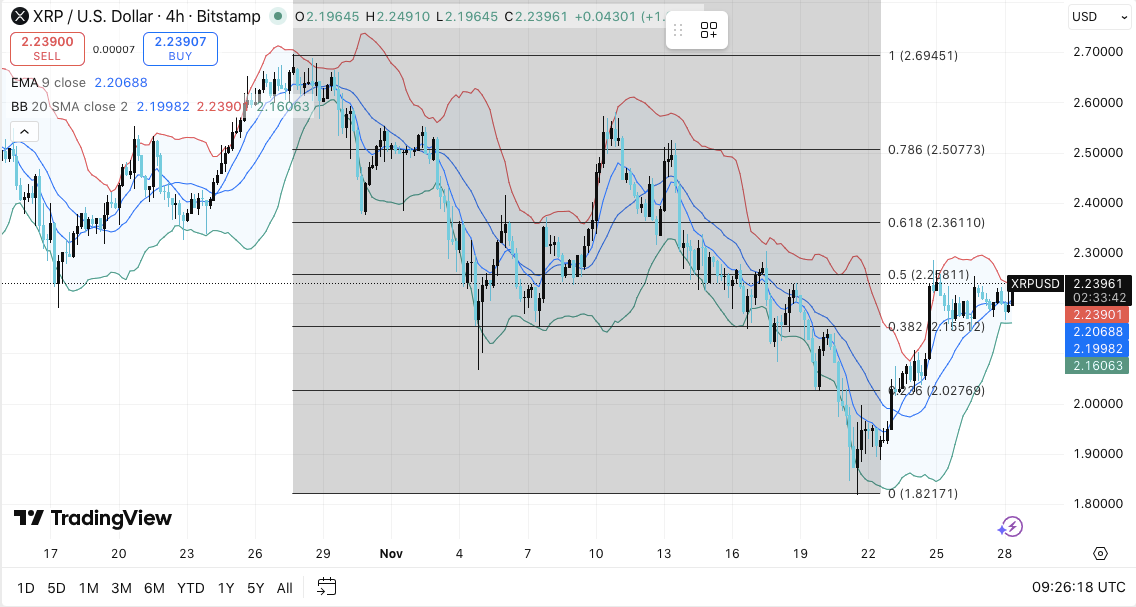This screenshot has height=607, width=1136.
Task: Select the 0.618 Fibonacci level label
Action: tap(936, 223)
